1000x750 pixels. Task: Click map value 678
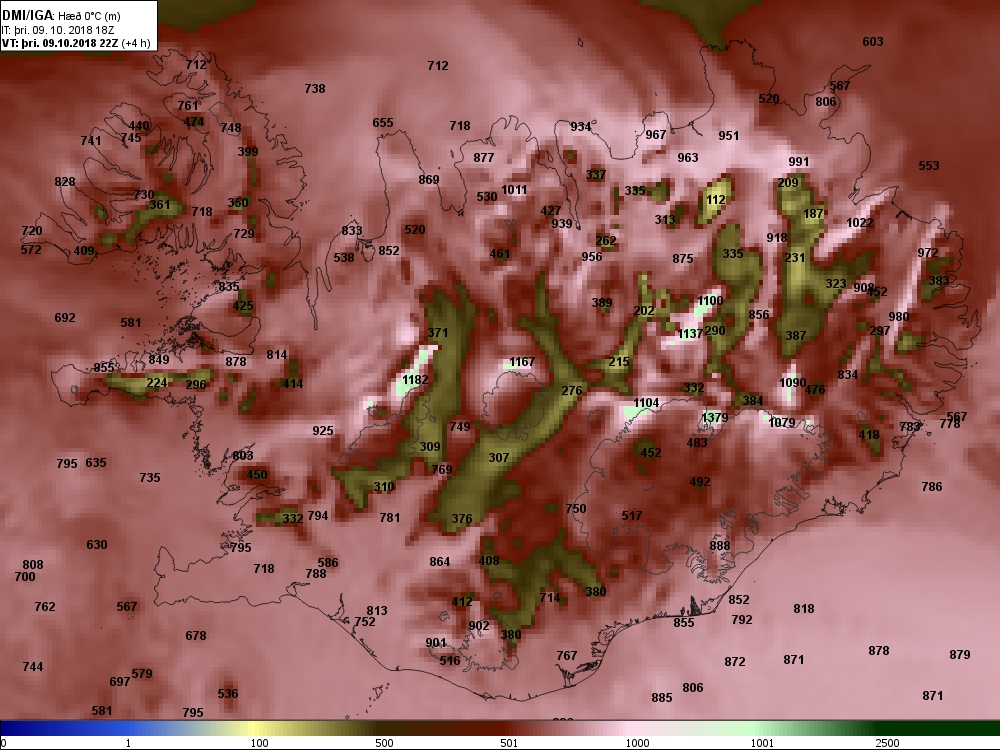pyautogui.click(x=196, y=635)
